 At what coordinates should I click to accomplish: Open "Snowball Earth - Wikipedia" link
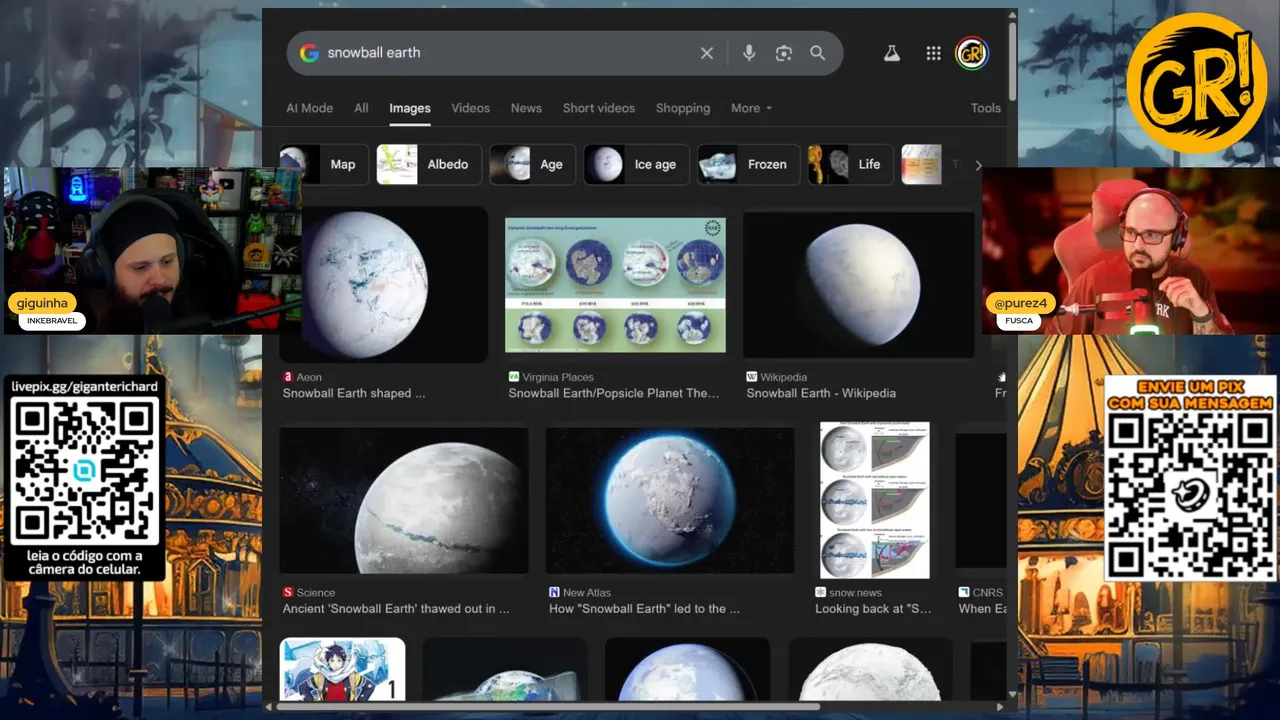click(x=821, y=393)
